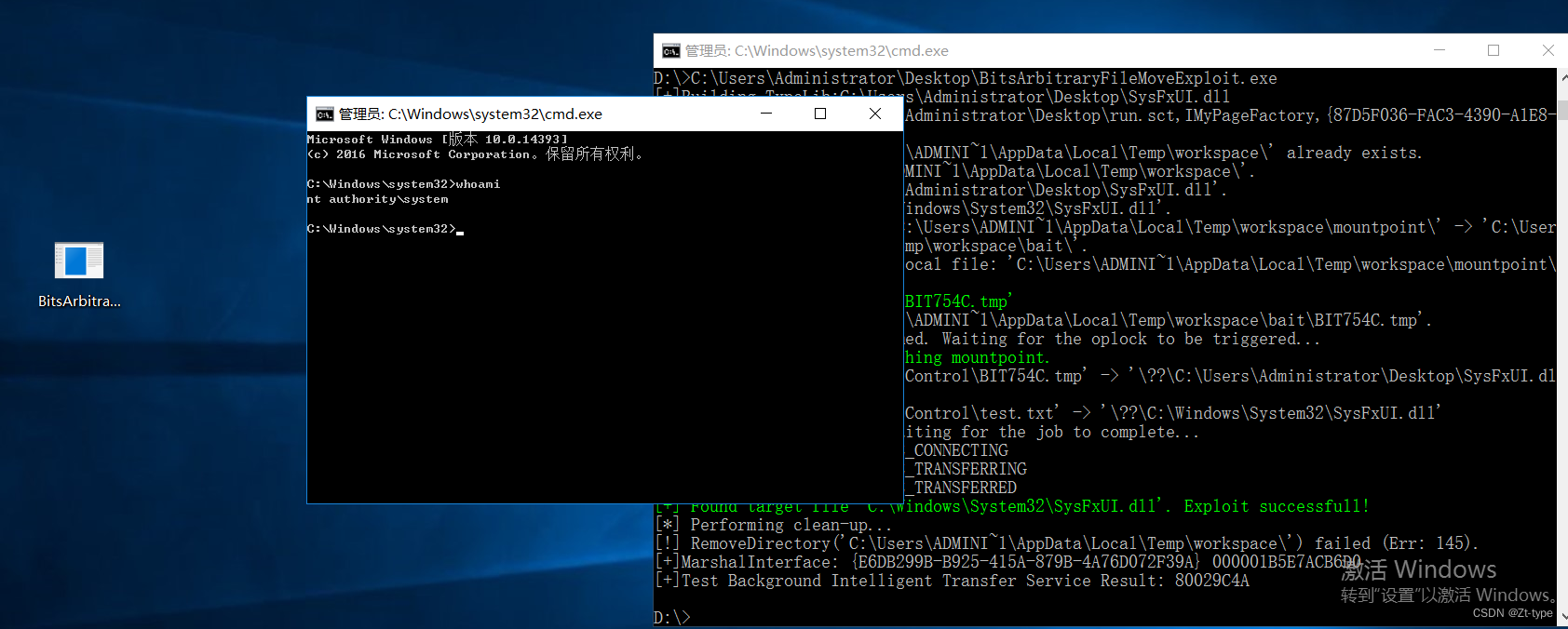The image size is (1568, 629).
Task: Click the 'whoami' command line
Action: 404,184
